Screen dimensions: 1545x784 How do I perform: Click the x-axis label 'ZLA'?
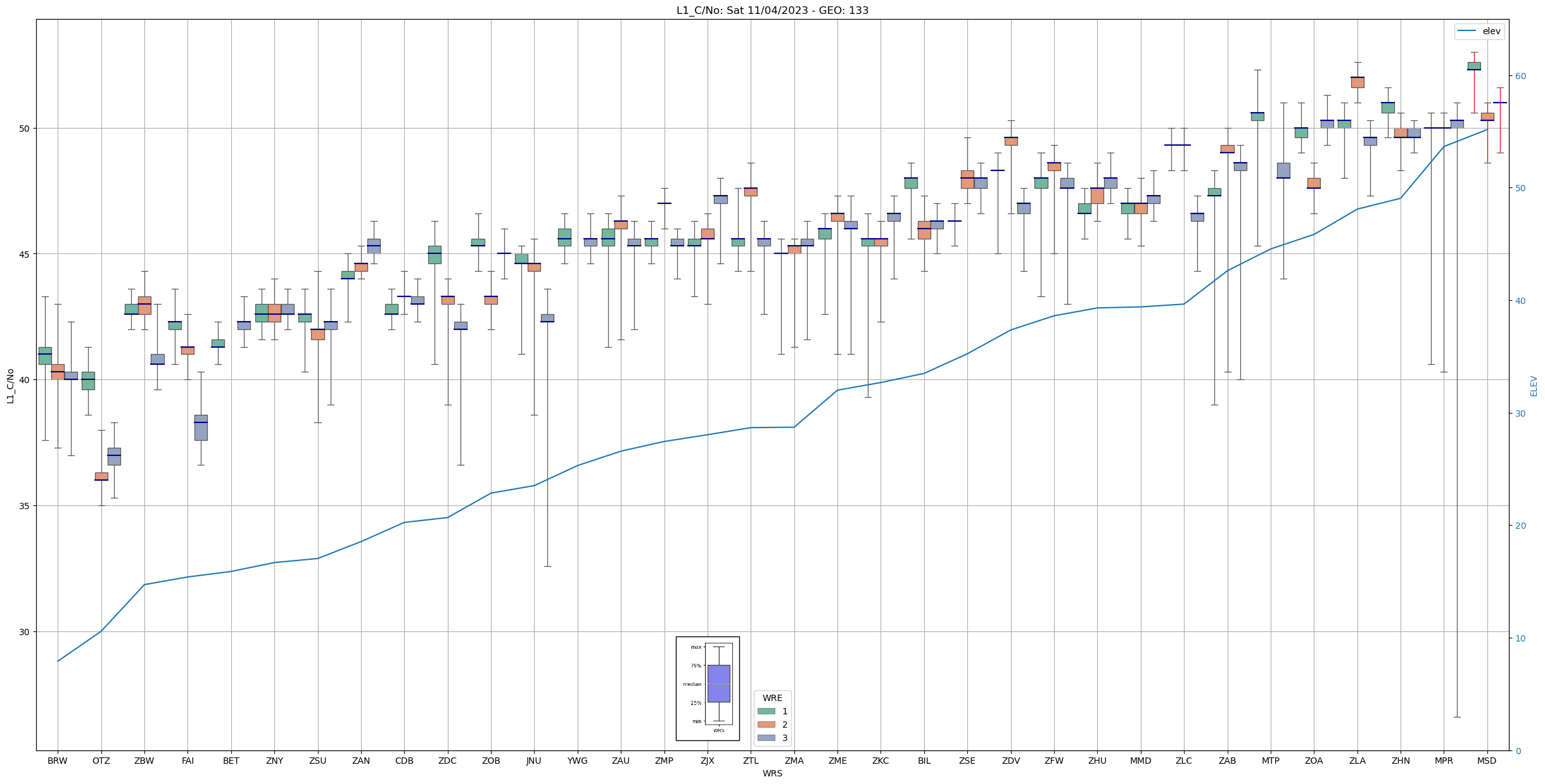point(1357,761)
